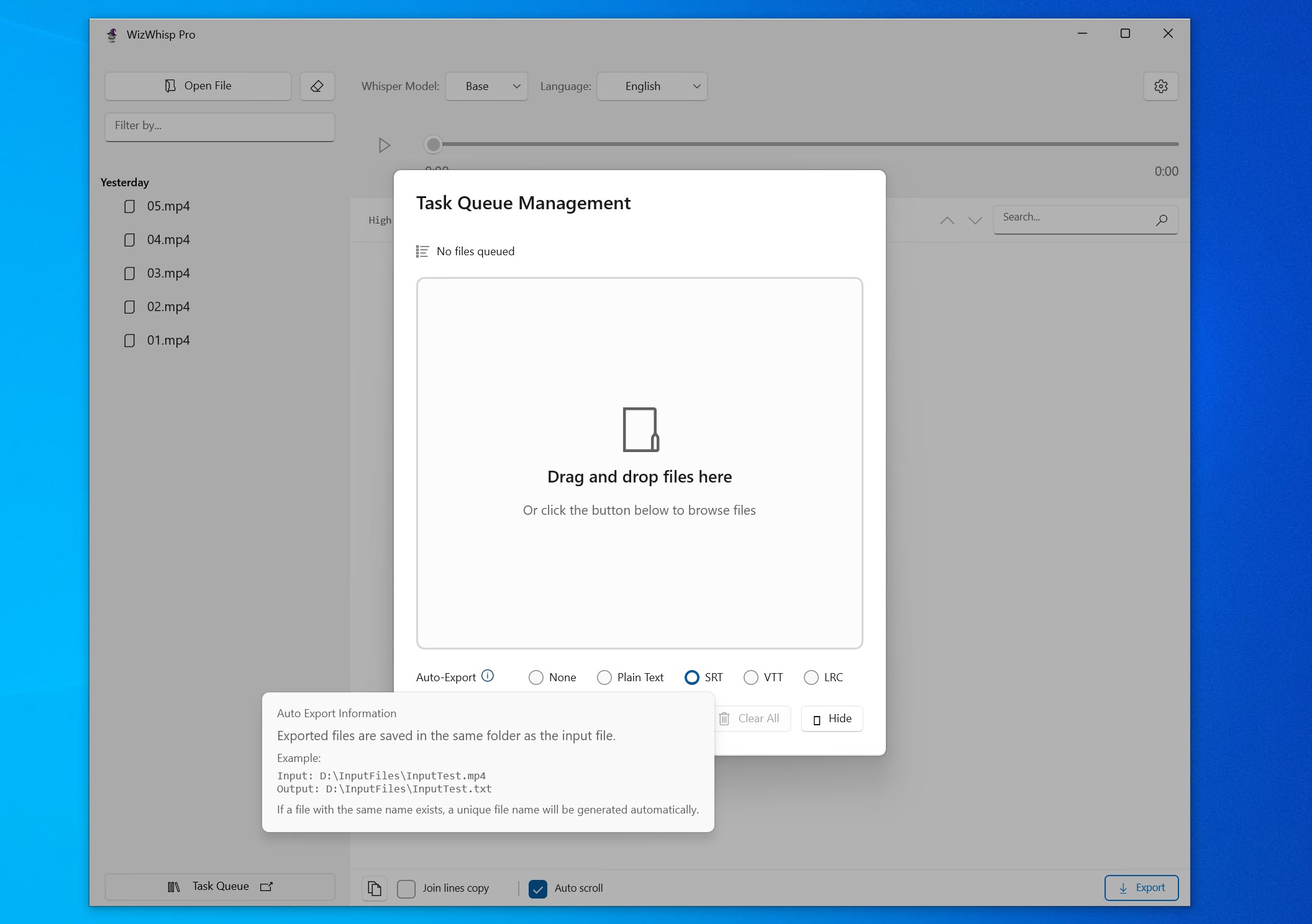This screenshot has width=1312, height=924.
Task: Open Language dropdown
Action: (652, 86)
